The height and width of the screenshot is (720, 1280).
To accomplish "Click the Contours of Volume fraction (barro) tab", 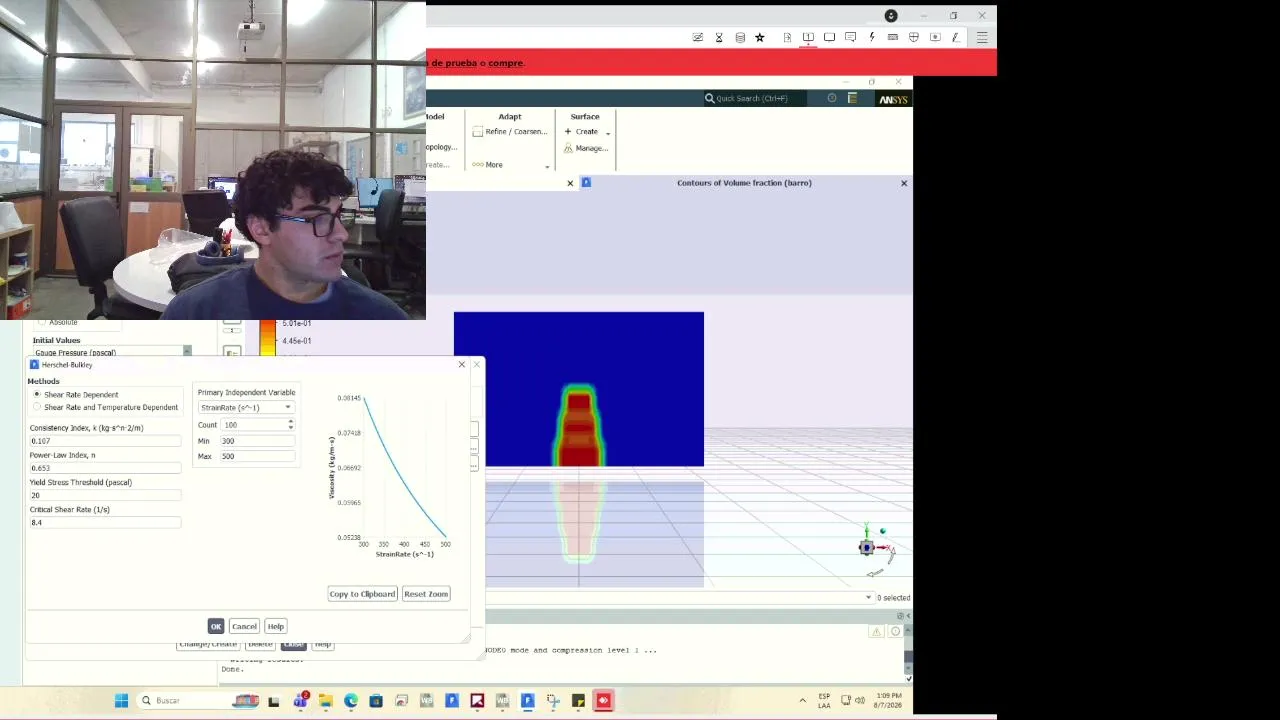I will [744, 183].
